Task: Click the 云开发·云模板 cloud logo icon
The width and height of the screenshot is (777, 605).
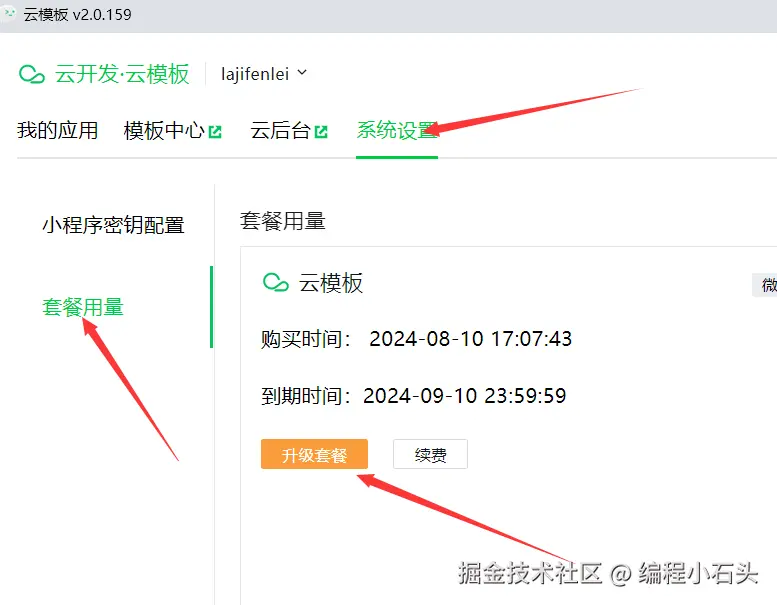Action: [32, 74]
